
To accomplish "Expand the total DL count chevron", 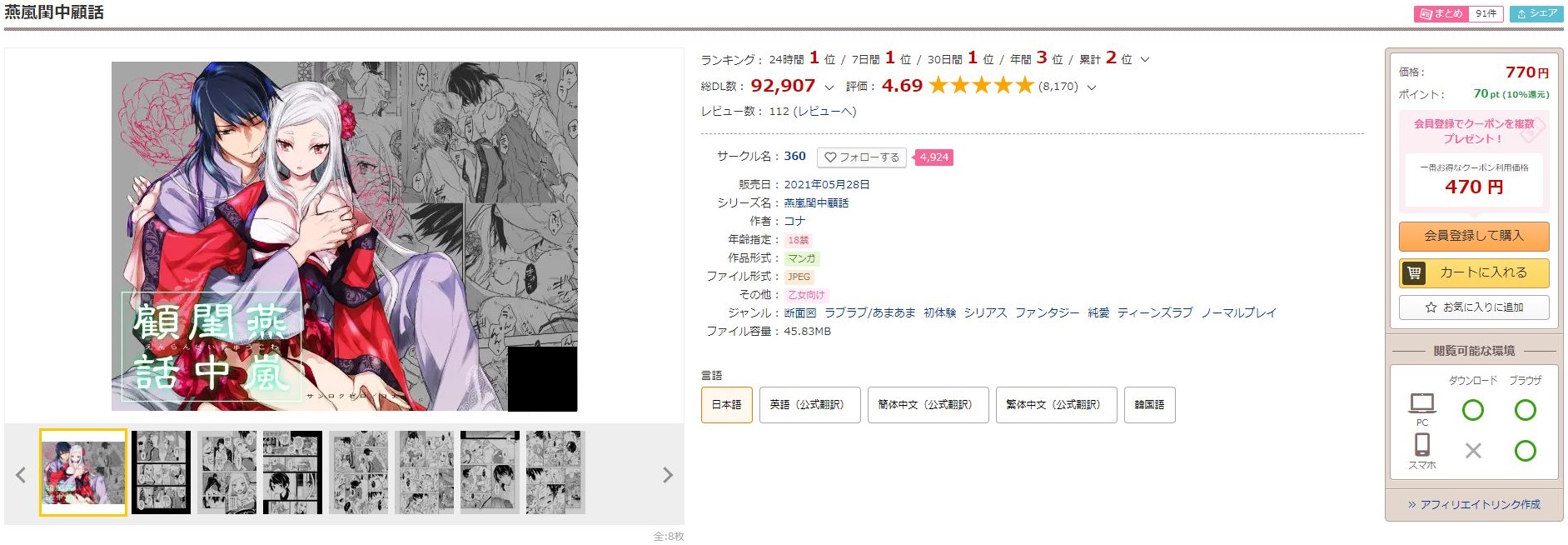I will (x=829, y=87).
